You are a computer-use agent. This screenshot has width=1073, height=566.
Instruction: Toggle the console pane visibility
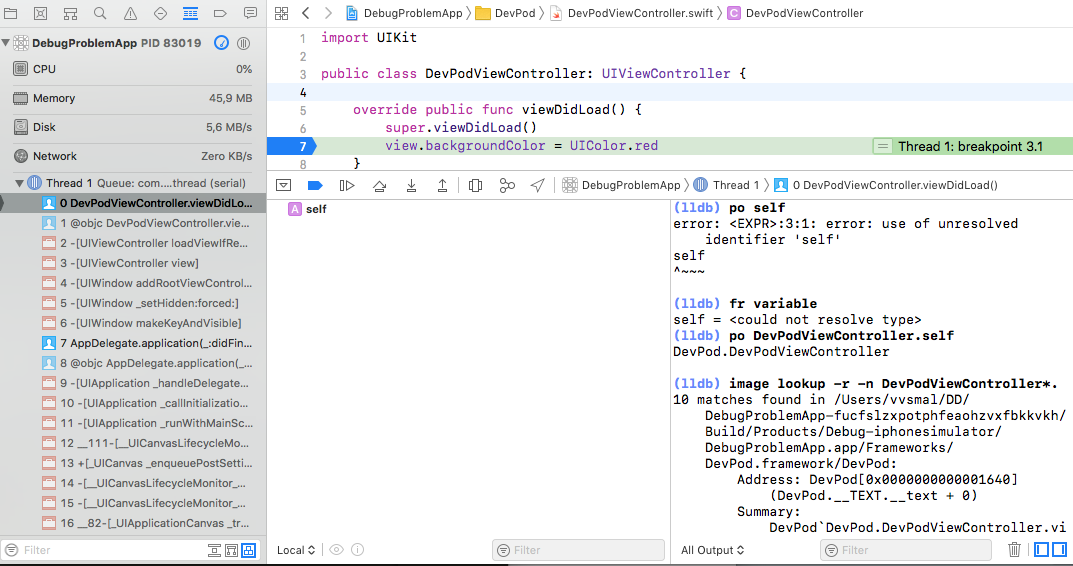pyautogui.click(x=1059, y=550)
